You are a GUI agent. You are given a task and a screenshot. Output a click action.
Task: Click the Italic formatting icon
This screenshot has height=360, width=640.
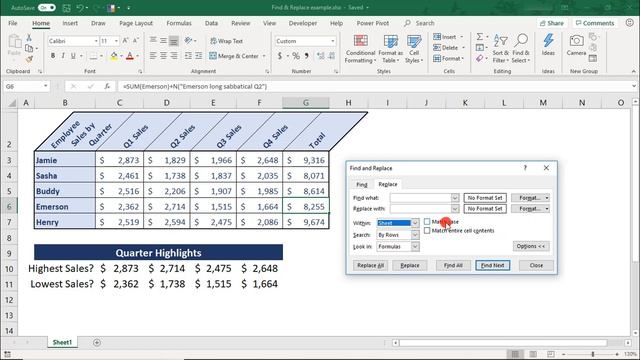point(63,56)
